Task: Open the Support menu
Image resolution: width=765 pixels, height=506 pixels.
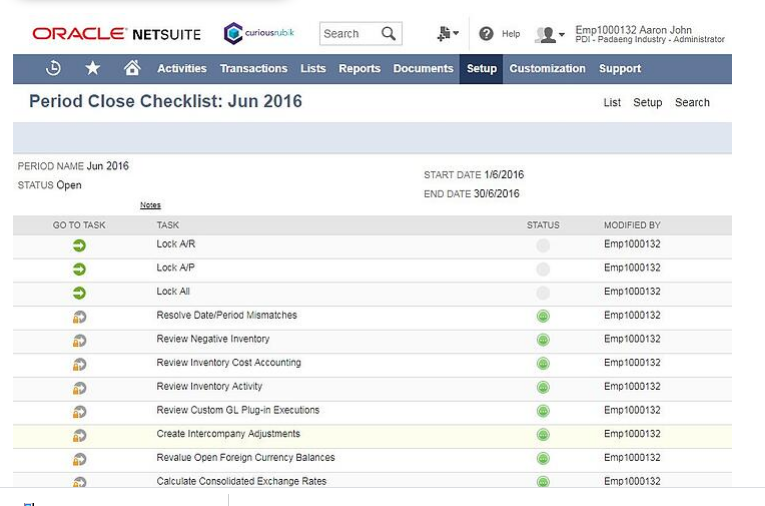Action: click(x=620, y=69)
